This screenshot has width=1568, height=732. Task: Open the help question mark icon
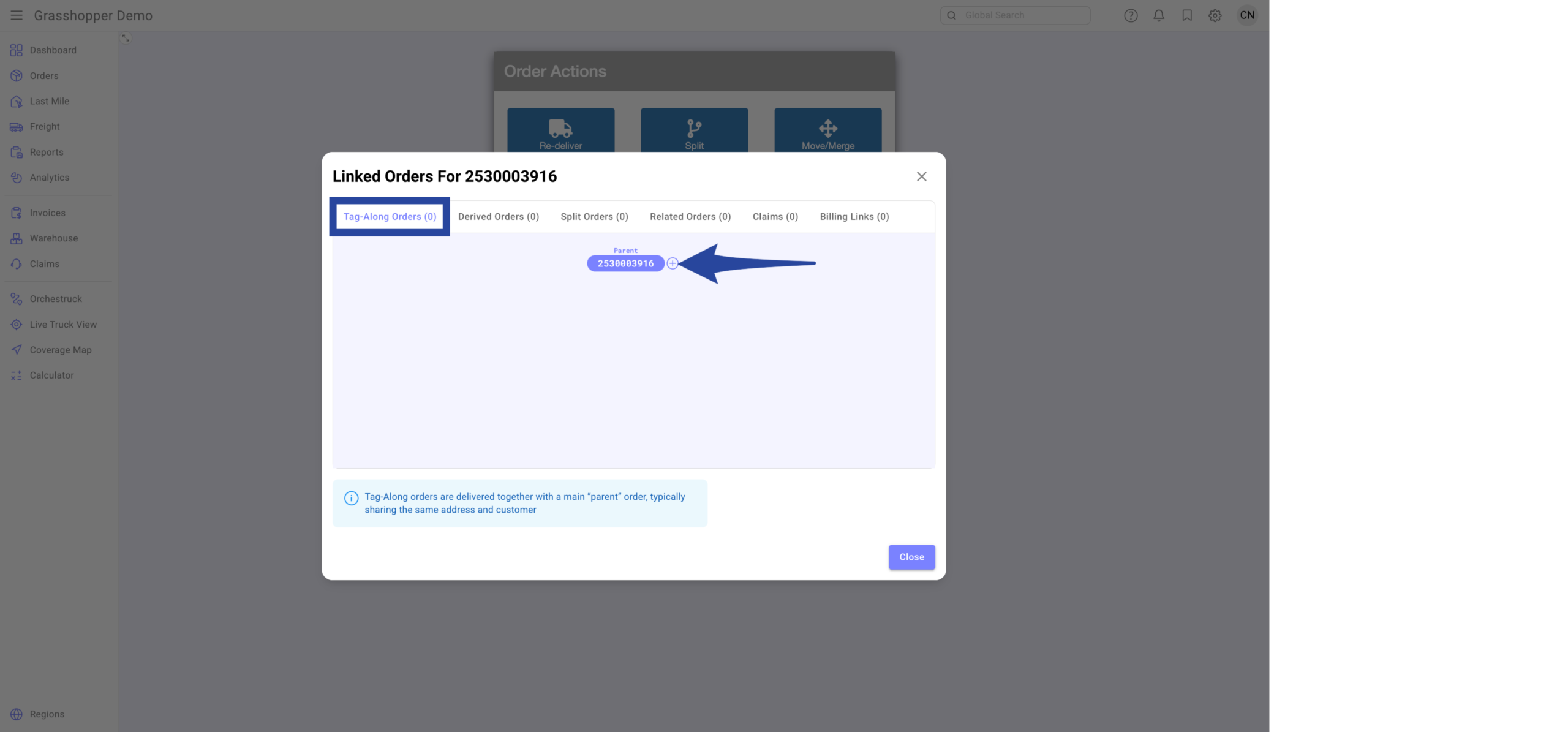pos(1130,15)
